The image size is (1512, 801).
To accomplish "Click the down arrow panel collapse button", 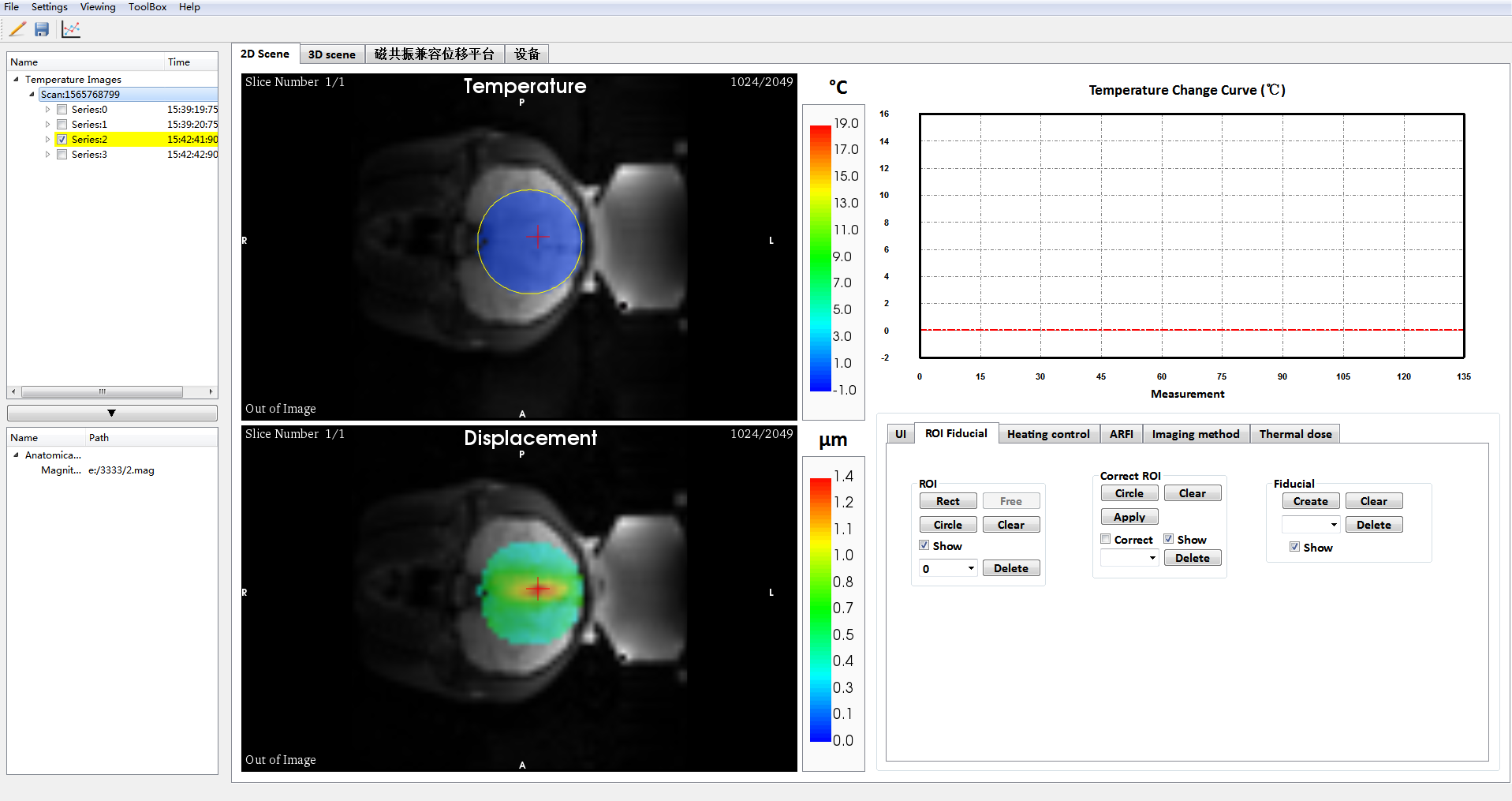I will pyautogui.click(x=112, y=413).
